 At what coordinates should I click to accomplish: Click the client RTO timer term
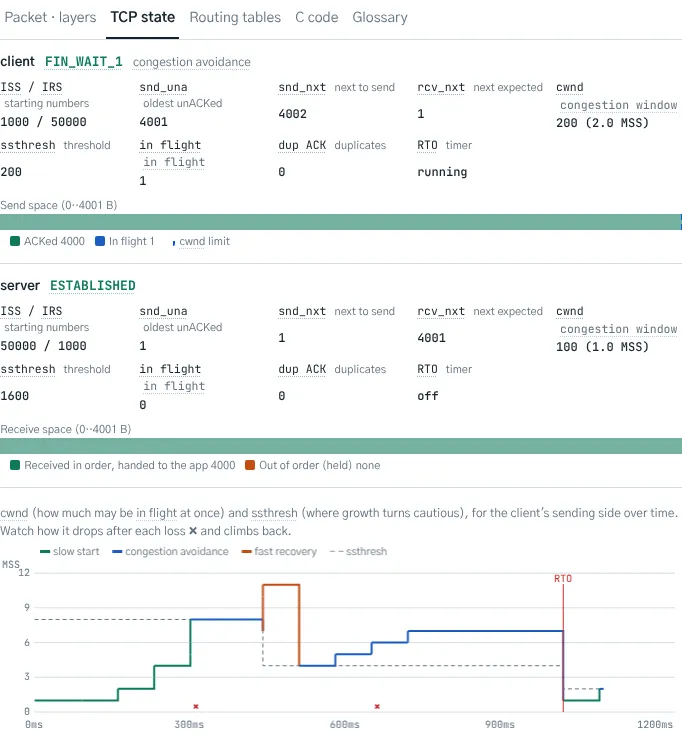coord(427,145)
